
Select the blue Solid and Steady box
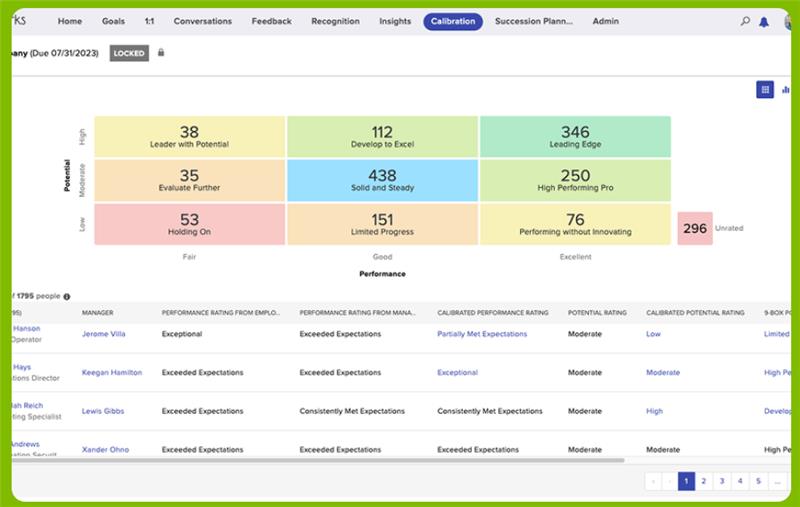point(382,181)
